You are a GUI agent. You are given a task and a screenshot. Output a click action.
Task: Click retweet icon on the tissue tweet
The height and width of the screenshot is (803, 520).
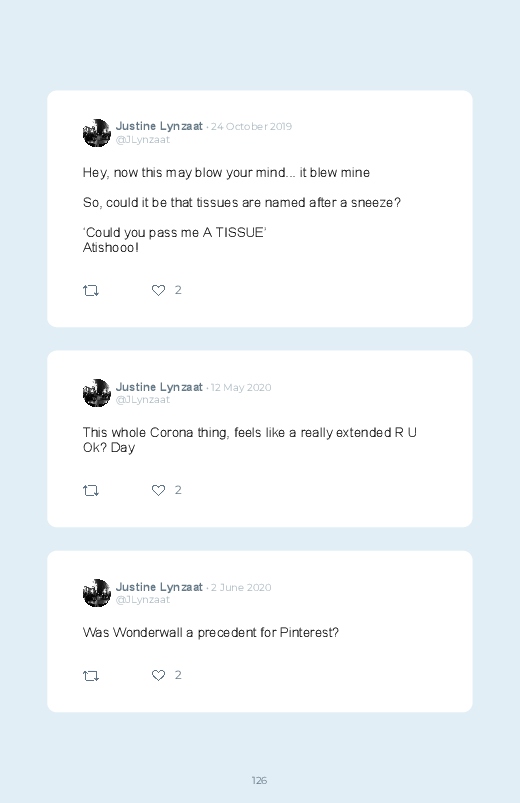(x=91, y=291)
